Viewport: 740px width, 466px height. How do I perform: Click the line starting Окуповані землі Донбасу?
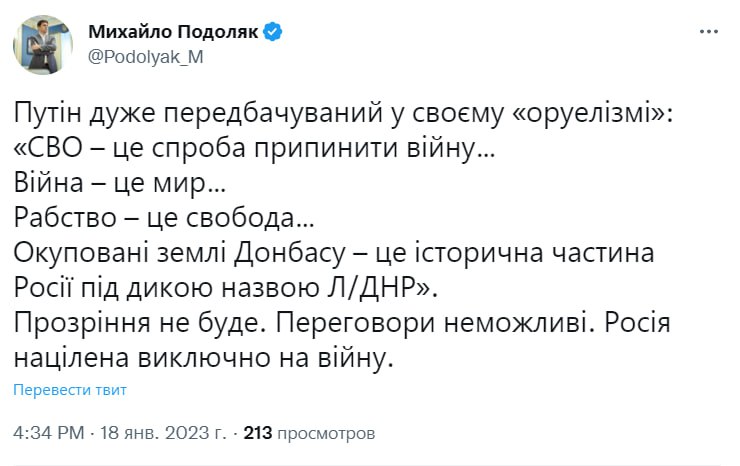tap(333, 253)
